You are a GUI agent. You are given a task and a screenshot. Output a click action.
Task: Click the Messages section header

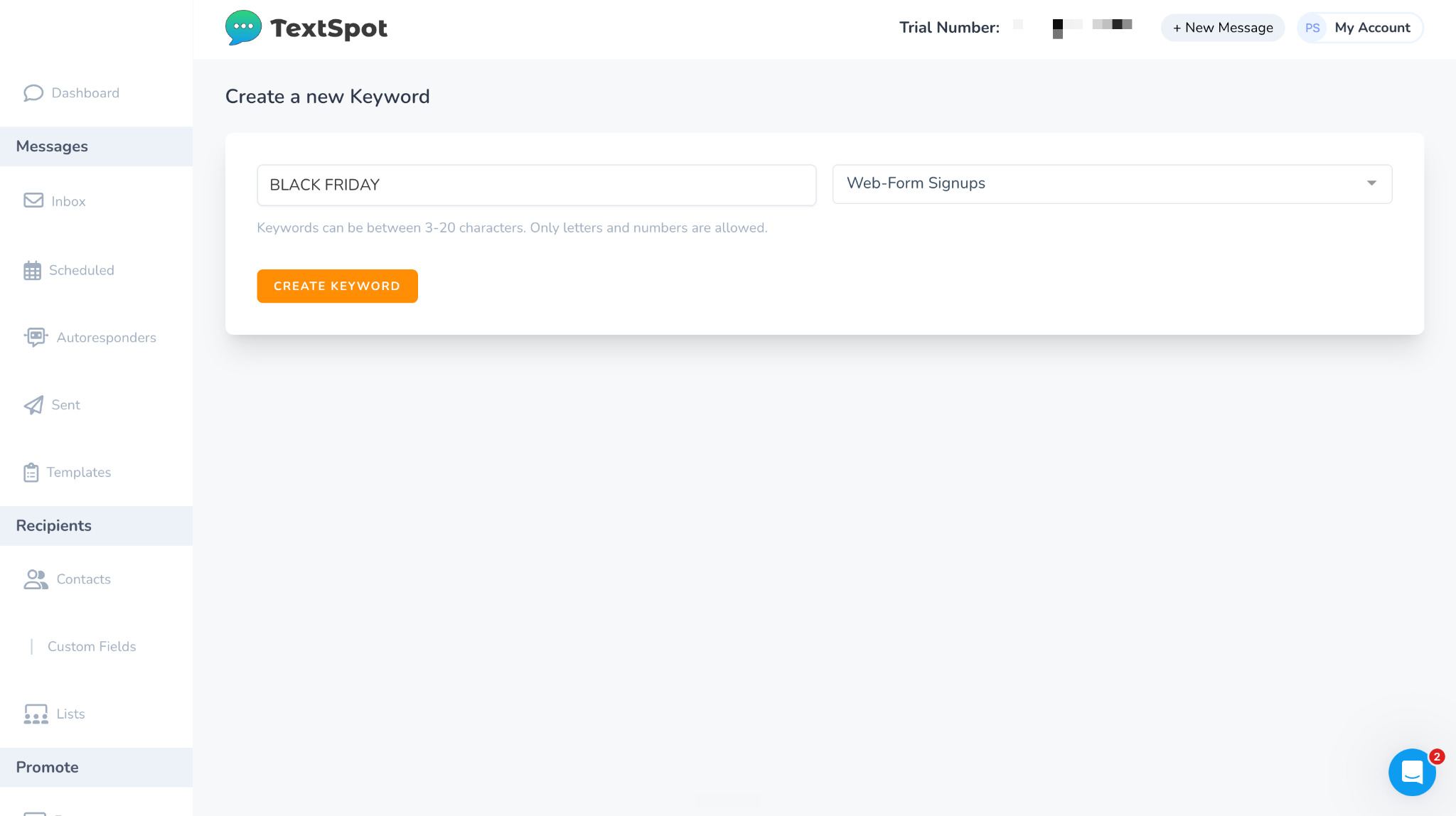point(96,146)
